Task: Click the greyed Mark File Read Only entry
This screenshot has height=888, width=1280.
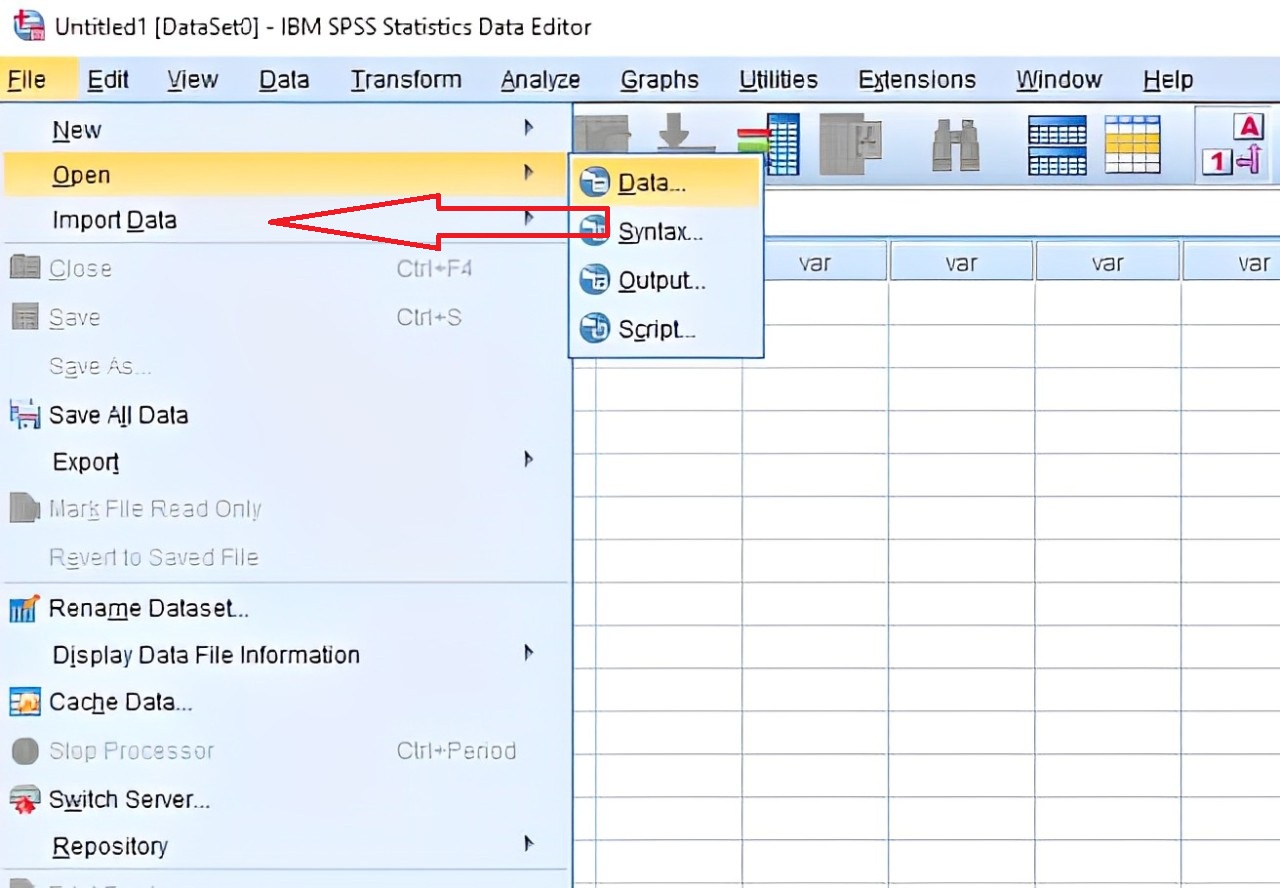Action: click(285, 509)
